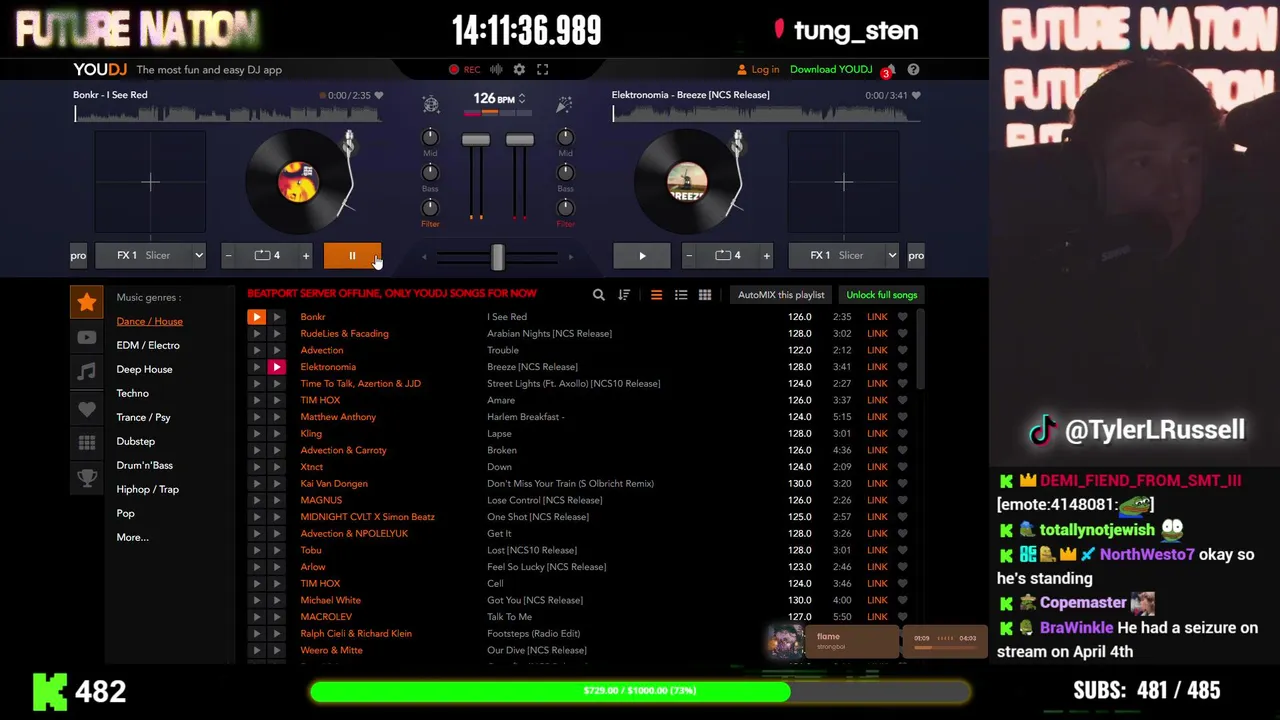Click the search songs magnifier icon

pyautogui.click(x=598, y=295)
